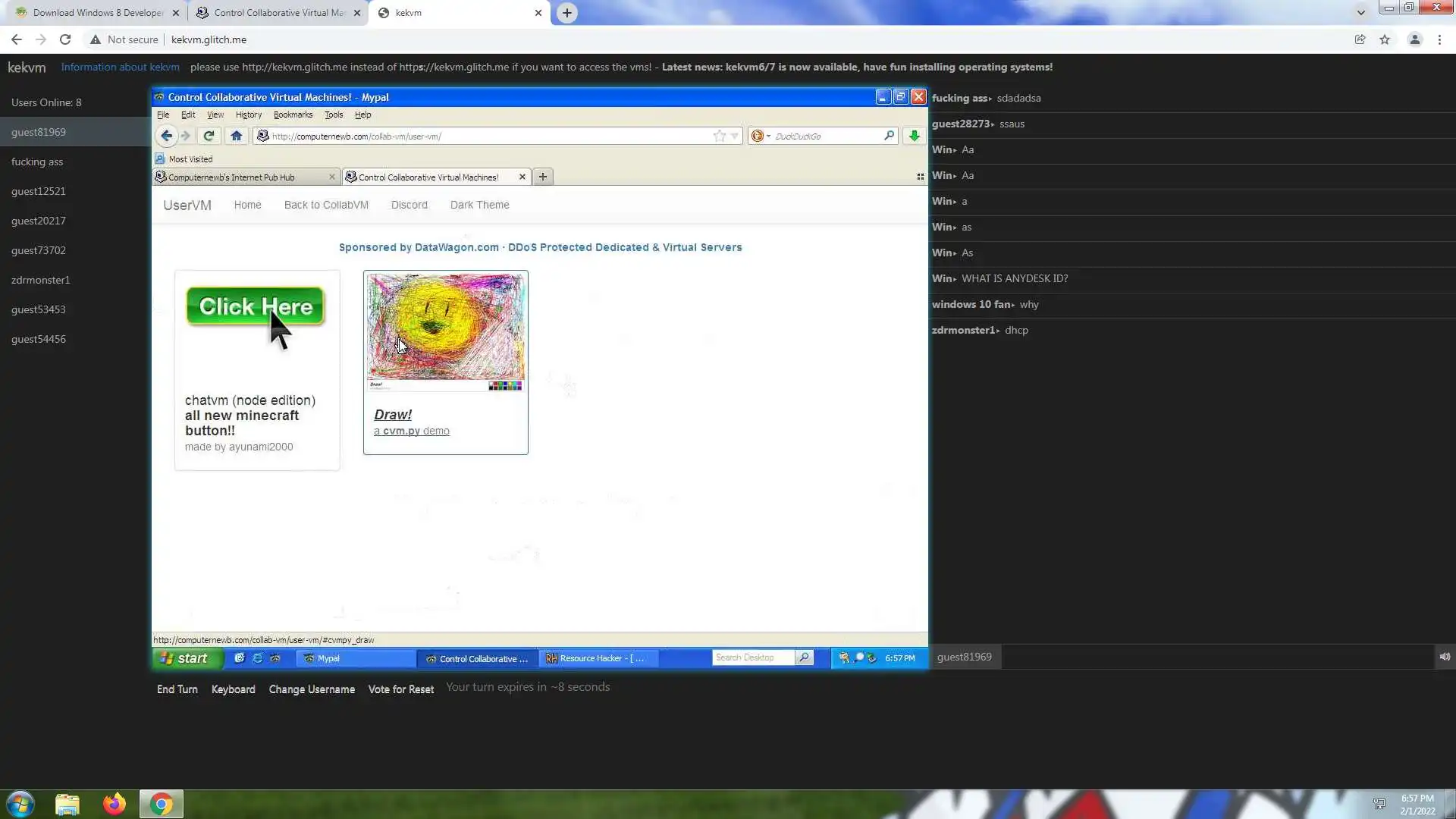The width and height of the screenshot is (1456, 819).
Task: Click the Dark Theme nav toggle
Action: click(x=479, y=205)
